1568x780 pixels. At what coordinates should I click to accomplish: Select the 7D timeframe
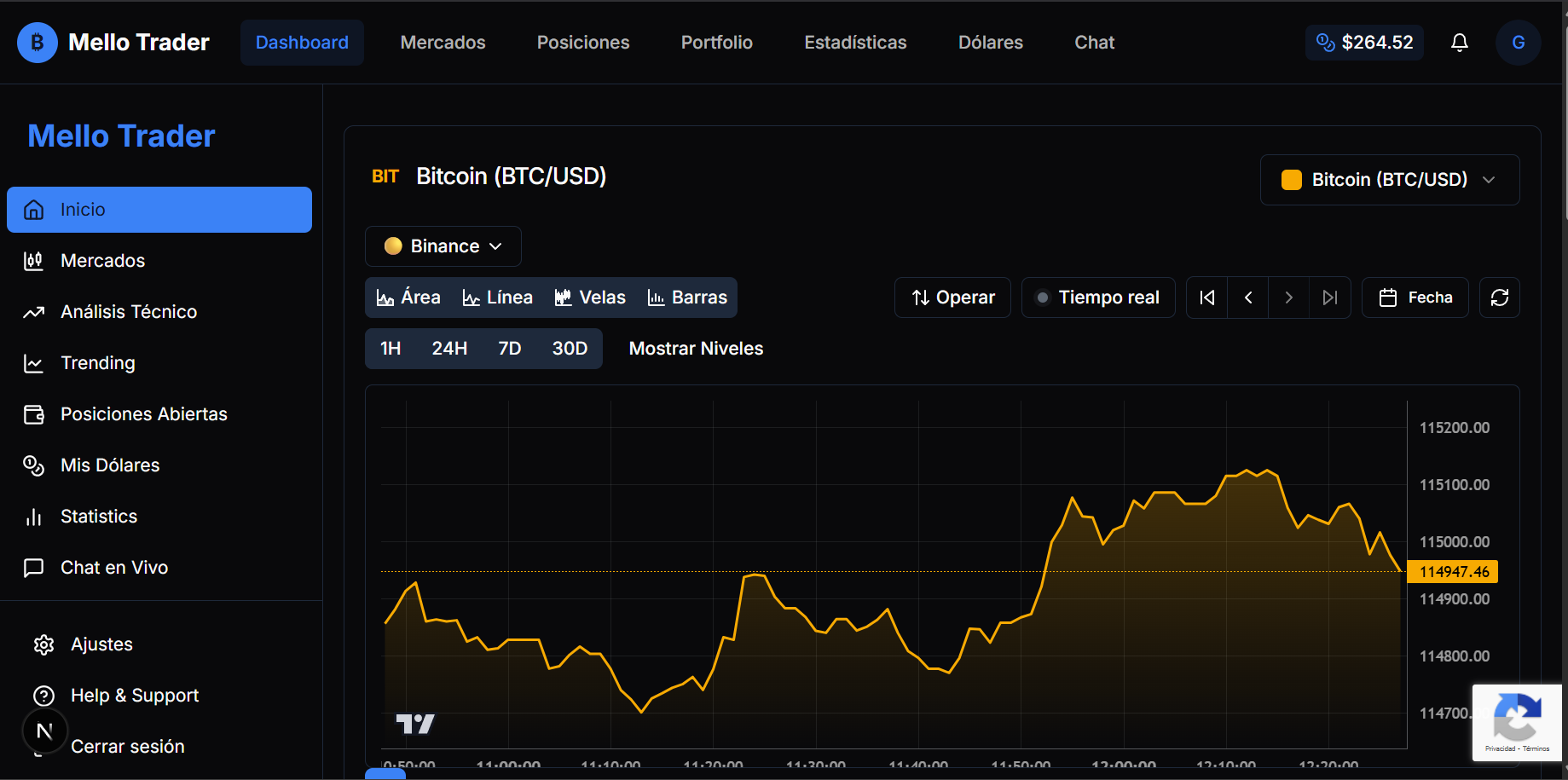click(x=509, y=348)
